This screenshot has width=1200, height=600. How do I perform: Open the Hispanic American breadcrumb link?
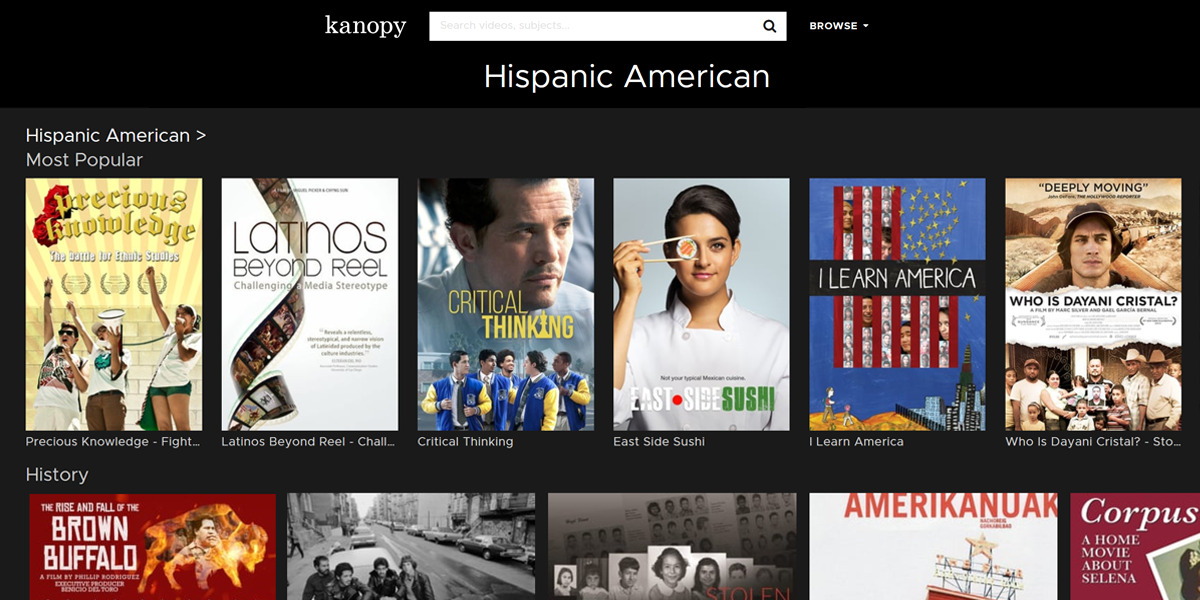click(x=107, y=135)
